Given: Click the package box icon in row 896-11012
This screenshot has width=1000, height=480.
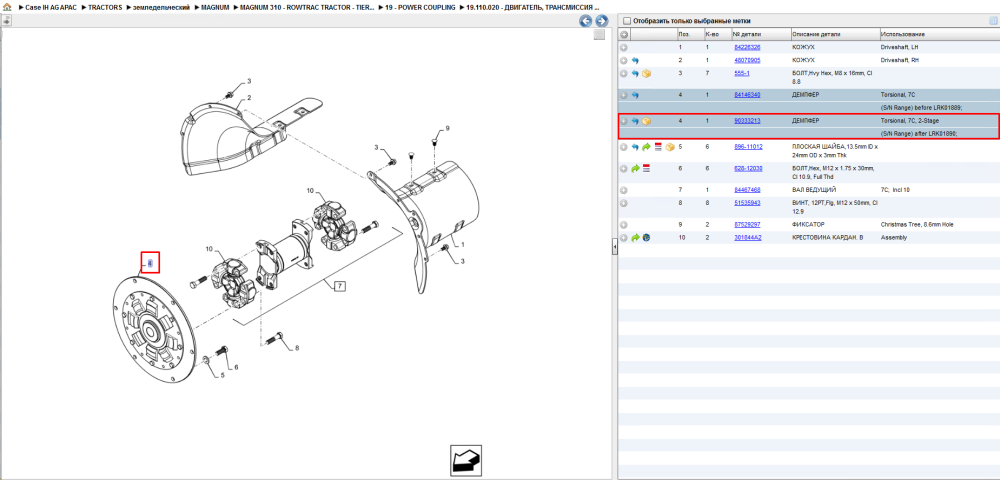Looking at the screenshot, I should coord(670,147).
